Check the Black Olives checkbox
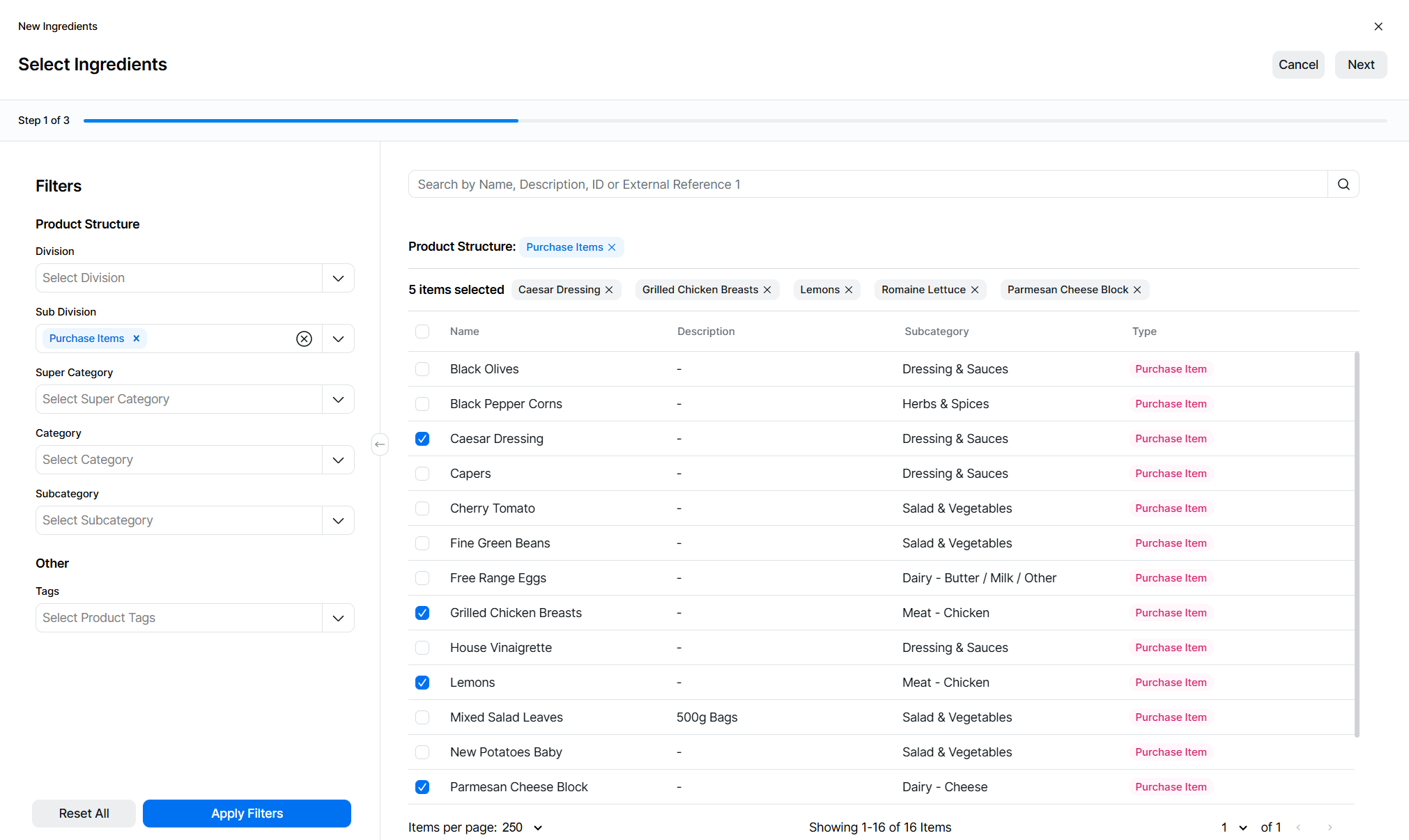This screenshot has height=840, width=1409. click(x=422, y=369)
